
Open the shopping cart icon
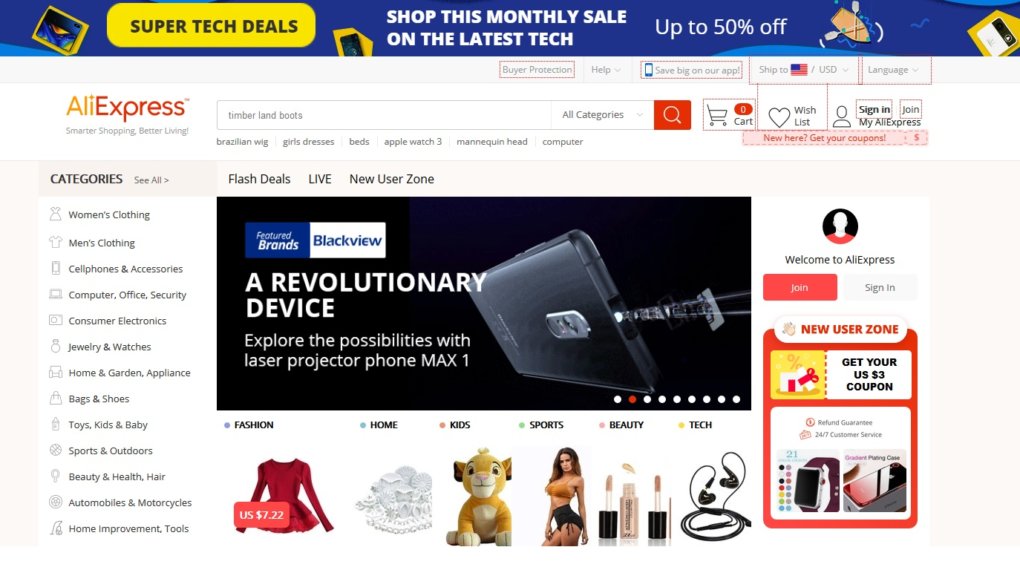pyautogui.click(x=717, y=116)
